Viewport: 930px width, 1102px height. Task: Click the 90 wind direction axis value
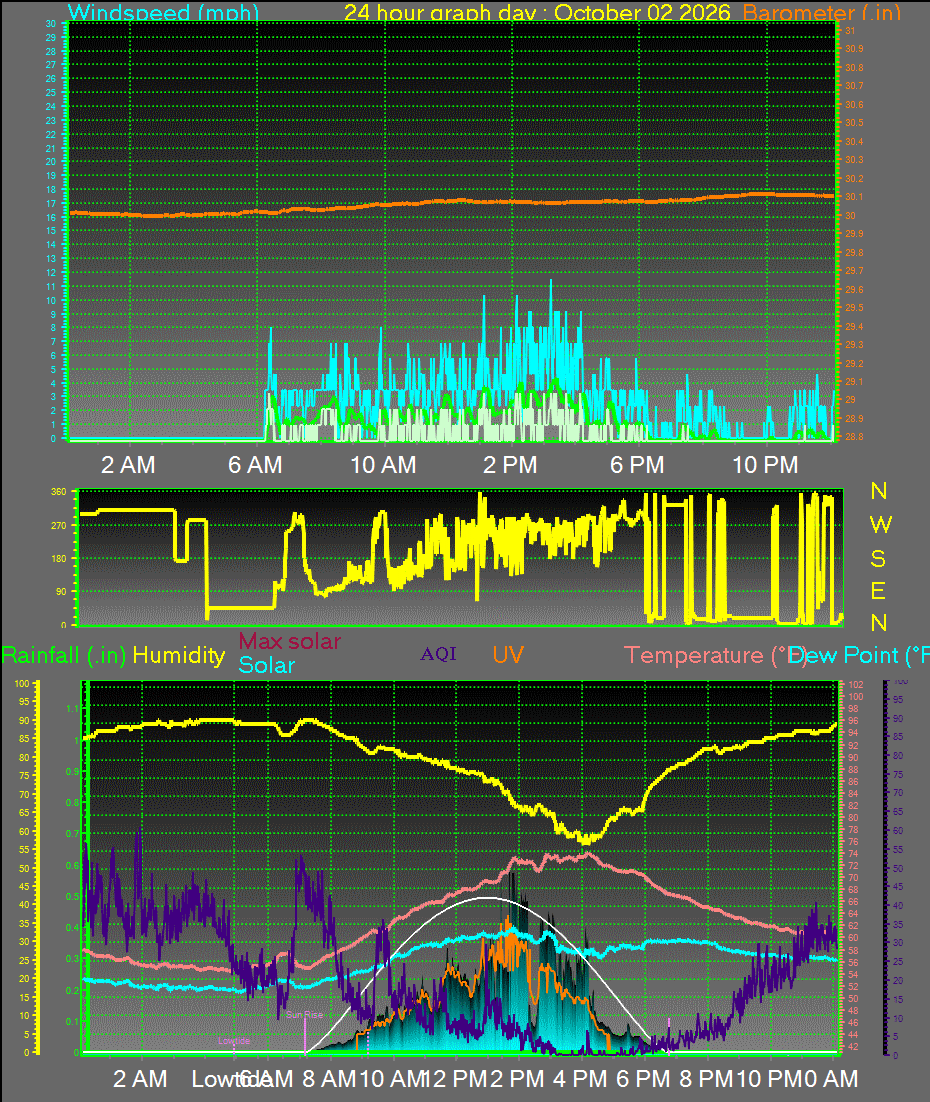62,592
